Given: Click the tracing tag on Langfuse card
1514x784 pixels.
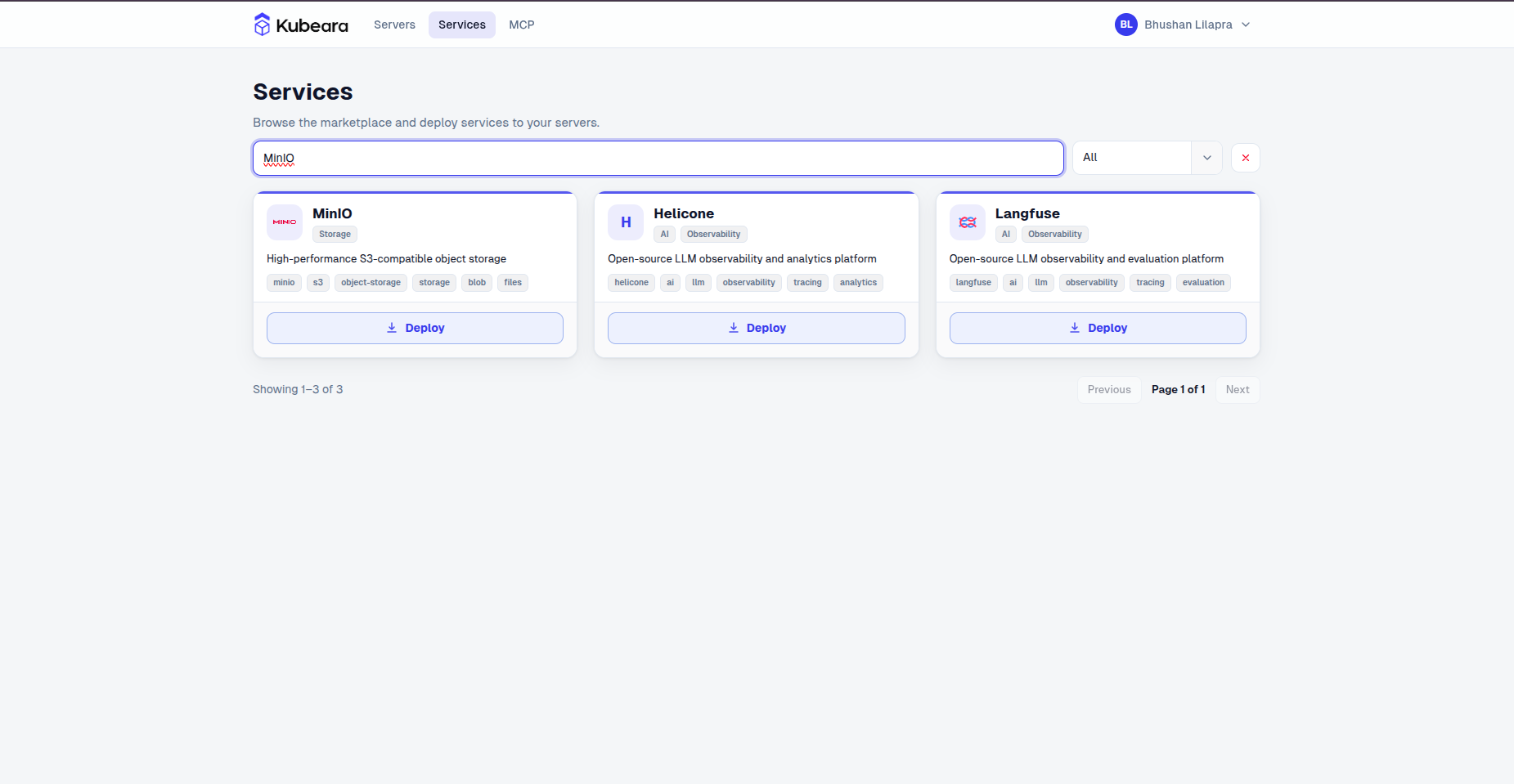Looking at the screenshot, I should 1150,283.
